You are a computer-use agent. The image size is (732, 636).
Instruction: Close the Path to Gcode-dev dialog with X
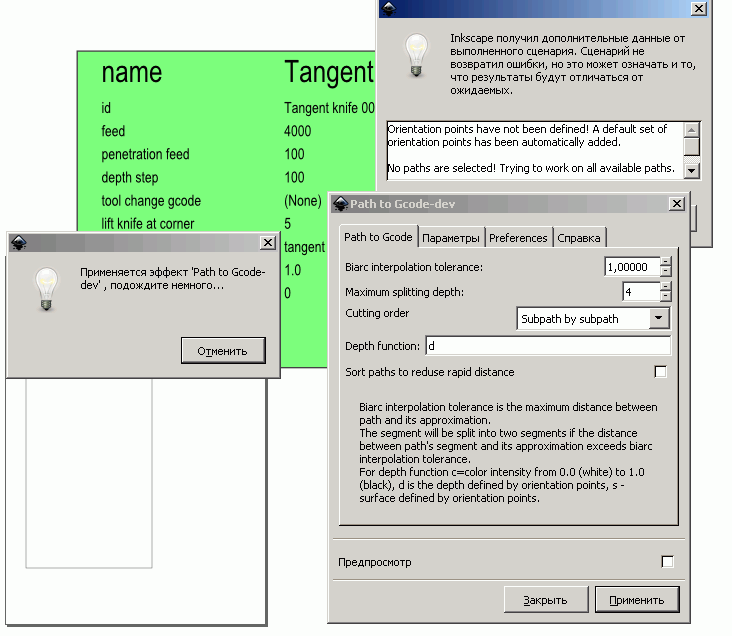[x=676, y=204]
